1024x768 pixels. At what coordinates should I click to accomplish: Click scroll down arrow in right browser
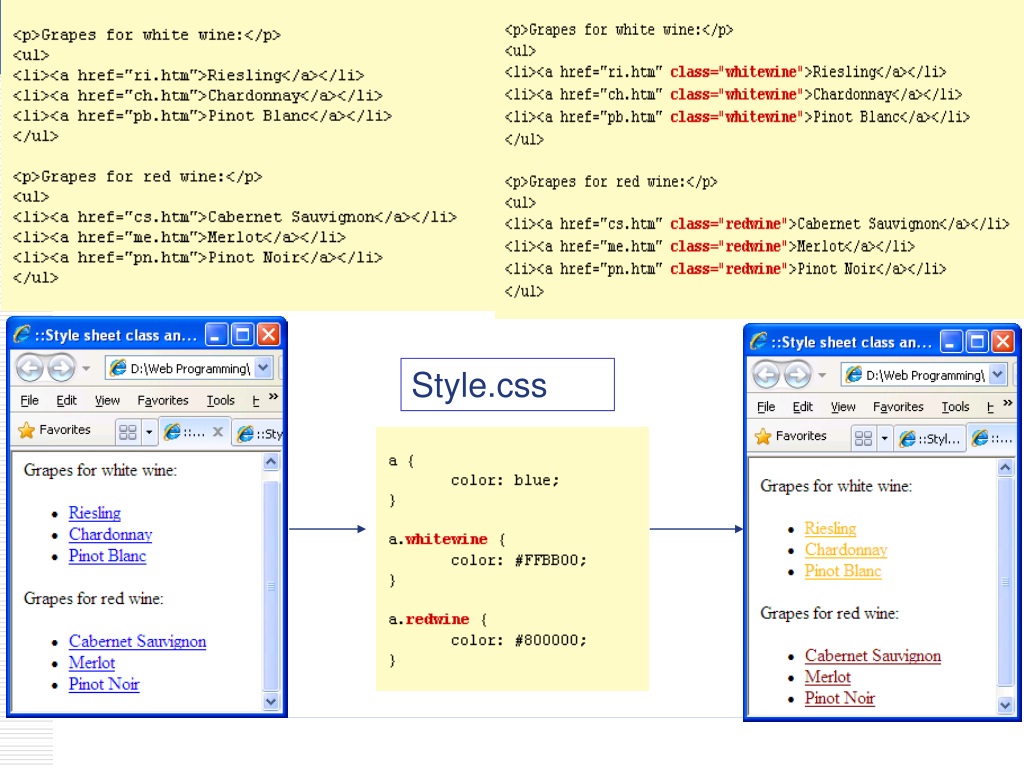click(x=1006, y=705)
